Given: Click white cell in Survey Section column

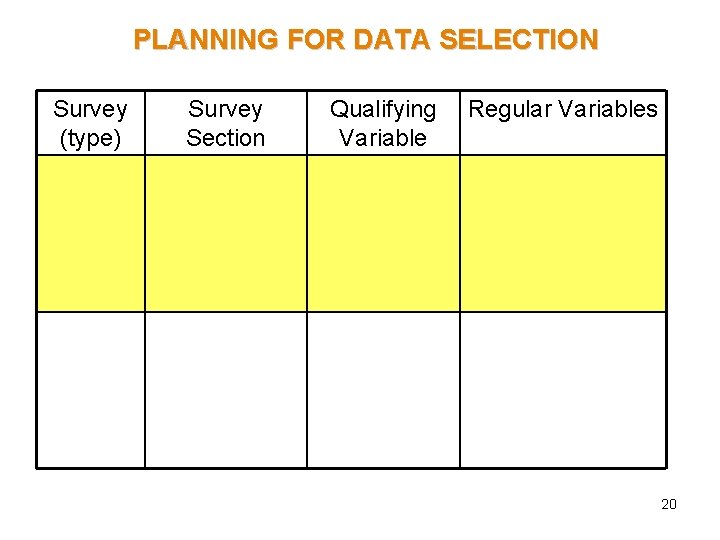Looking at the screenshot, I should coord(226,390).
